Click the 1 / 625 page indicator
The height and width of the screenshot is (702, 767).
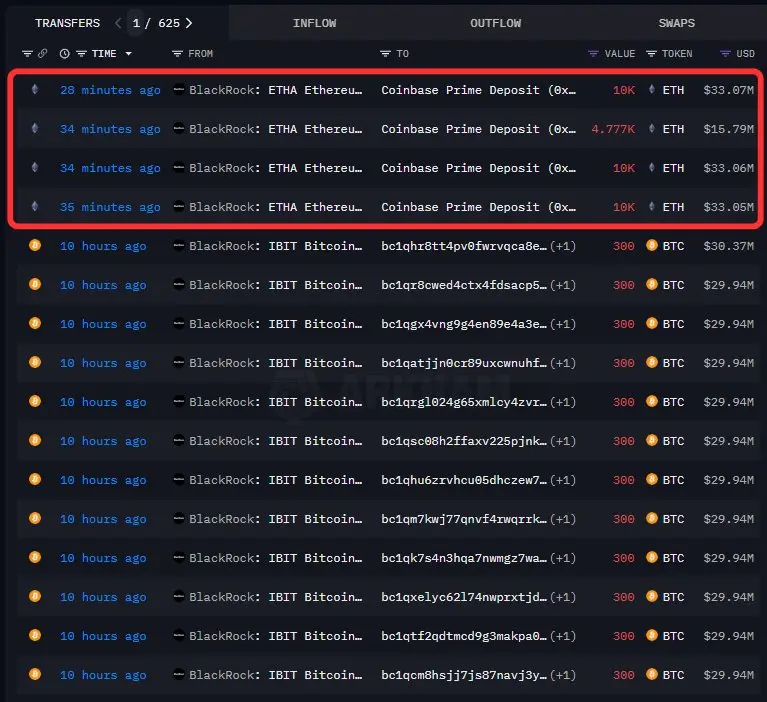tap(156, 23)
